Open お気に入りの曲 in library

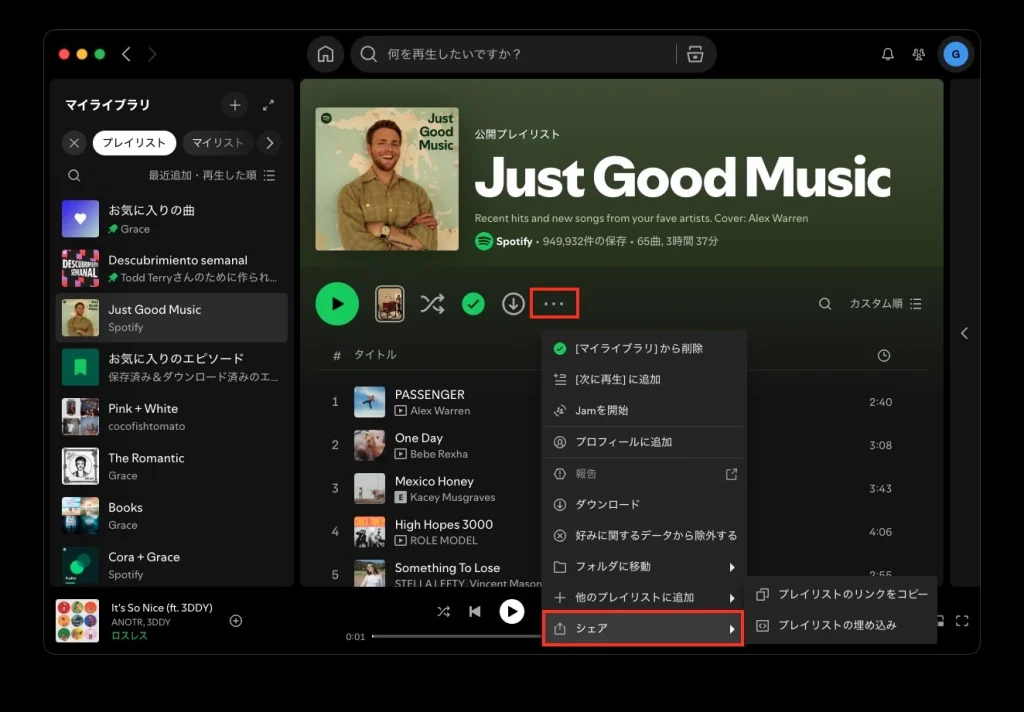[x=172, y=219]
